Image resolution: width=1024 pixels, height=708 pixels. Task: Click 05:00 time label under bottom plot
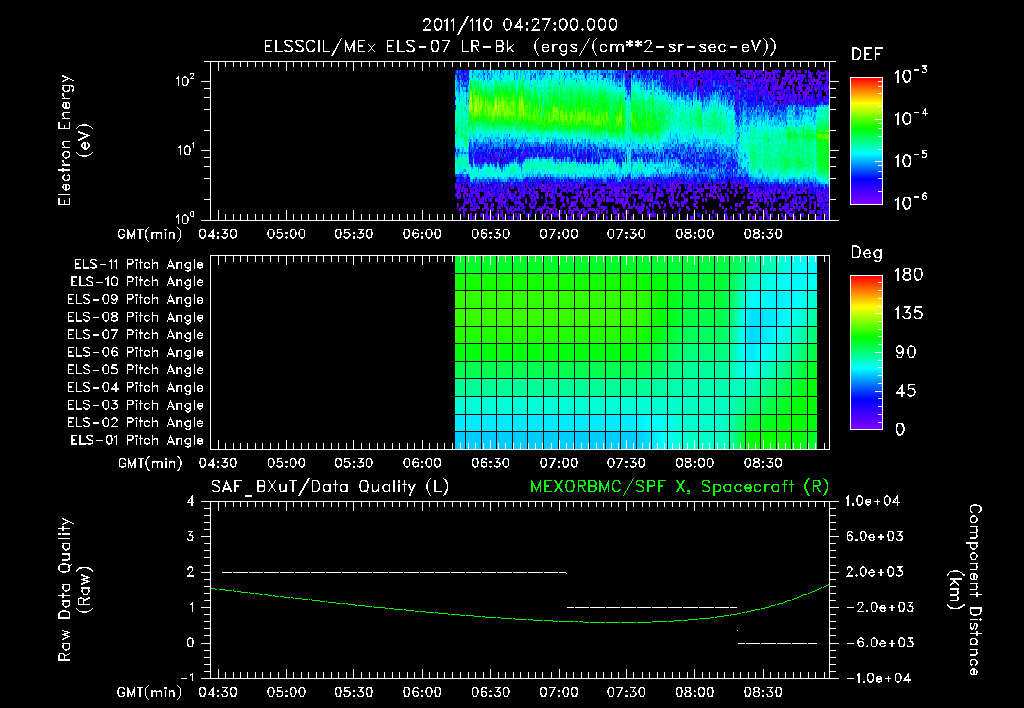[x=286, y=692]
